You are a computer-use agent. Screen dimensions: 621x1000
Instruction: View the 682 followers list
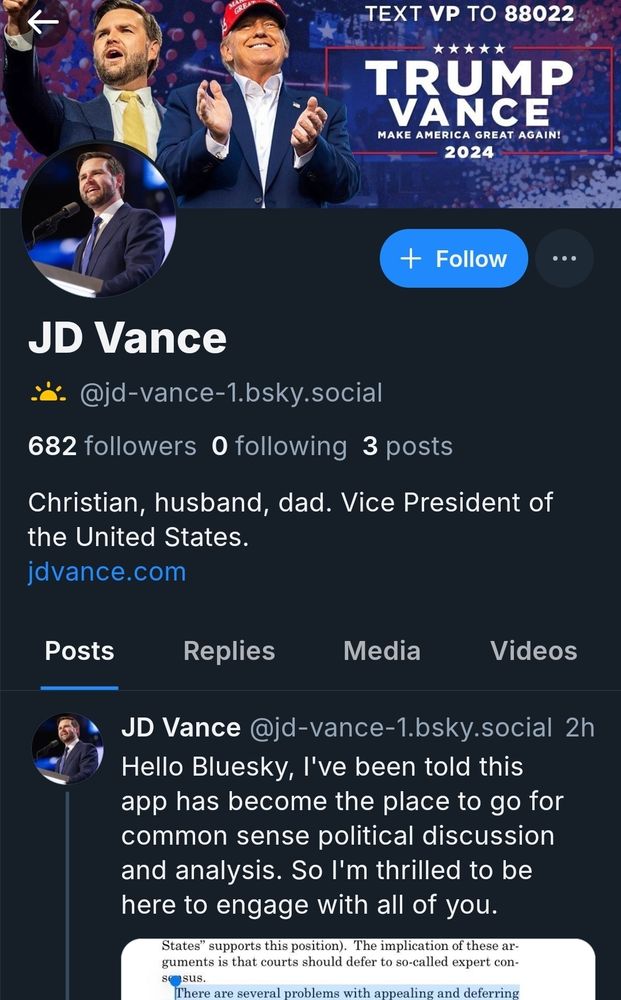(x=103, y=446)
